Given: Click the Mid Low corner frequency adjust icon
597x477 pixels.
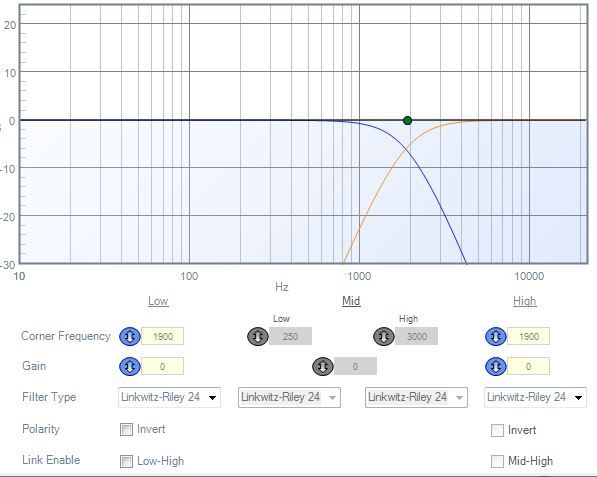Looking at the screenshot, I should click(258, 337).
